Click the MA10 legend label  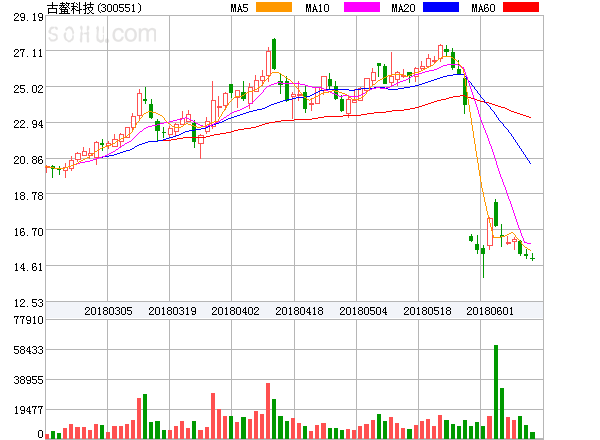(317, 8)
